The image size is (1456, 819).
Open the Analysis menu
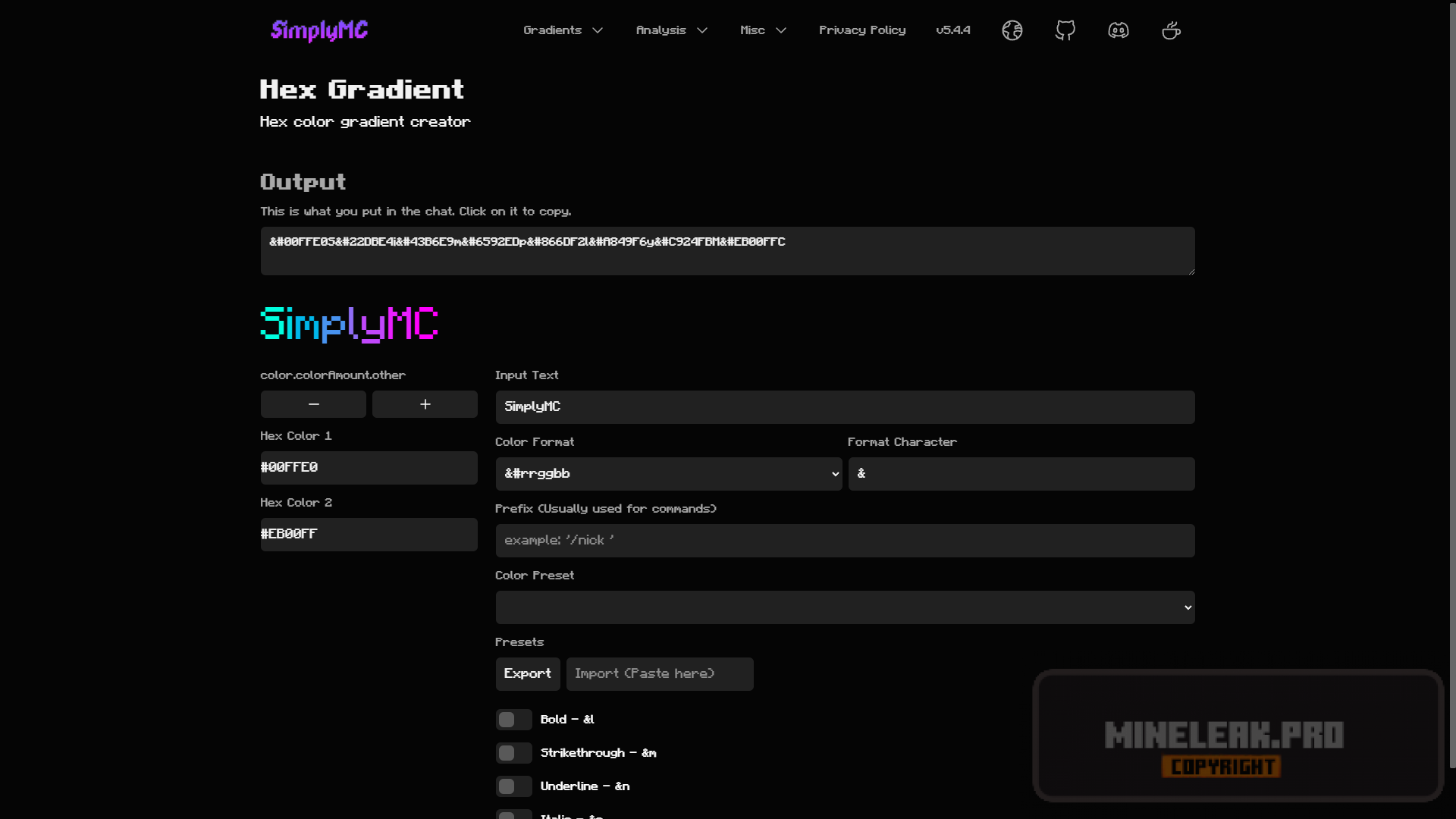click(x=671, y=30)
